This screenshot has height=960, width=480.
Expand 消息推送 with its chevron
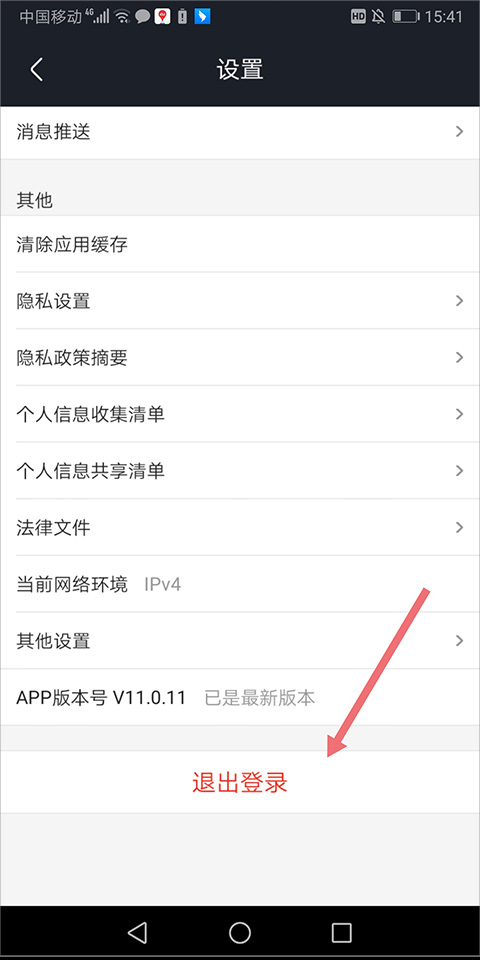tap(460, 132)
